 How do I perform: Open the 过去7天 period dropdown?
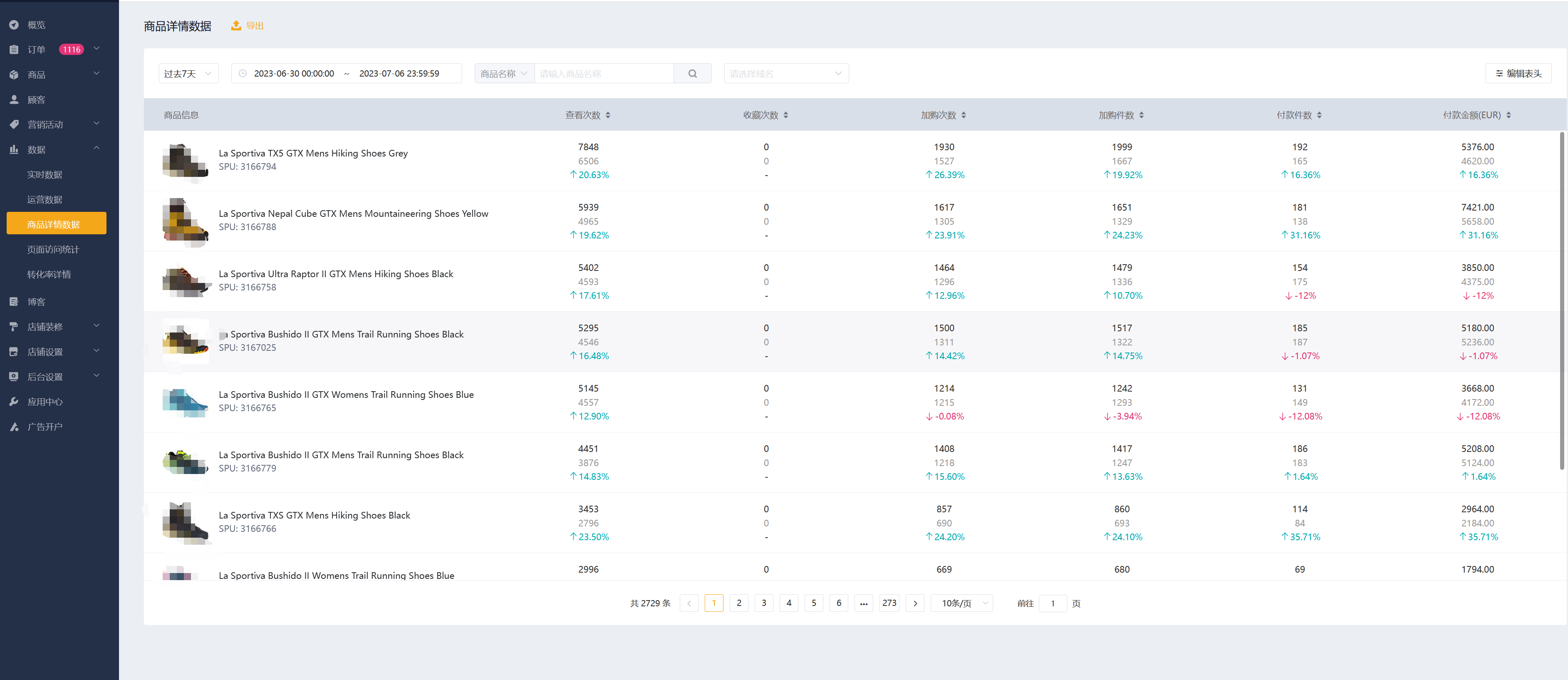click(x=189, y=74)
